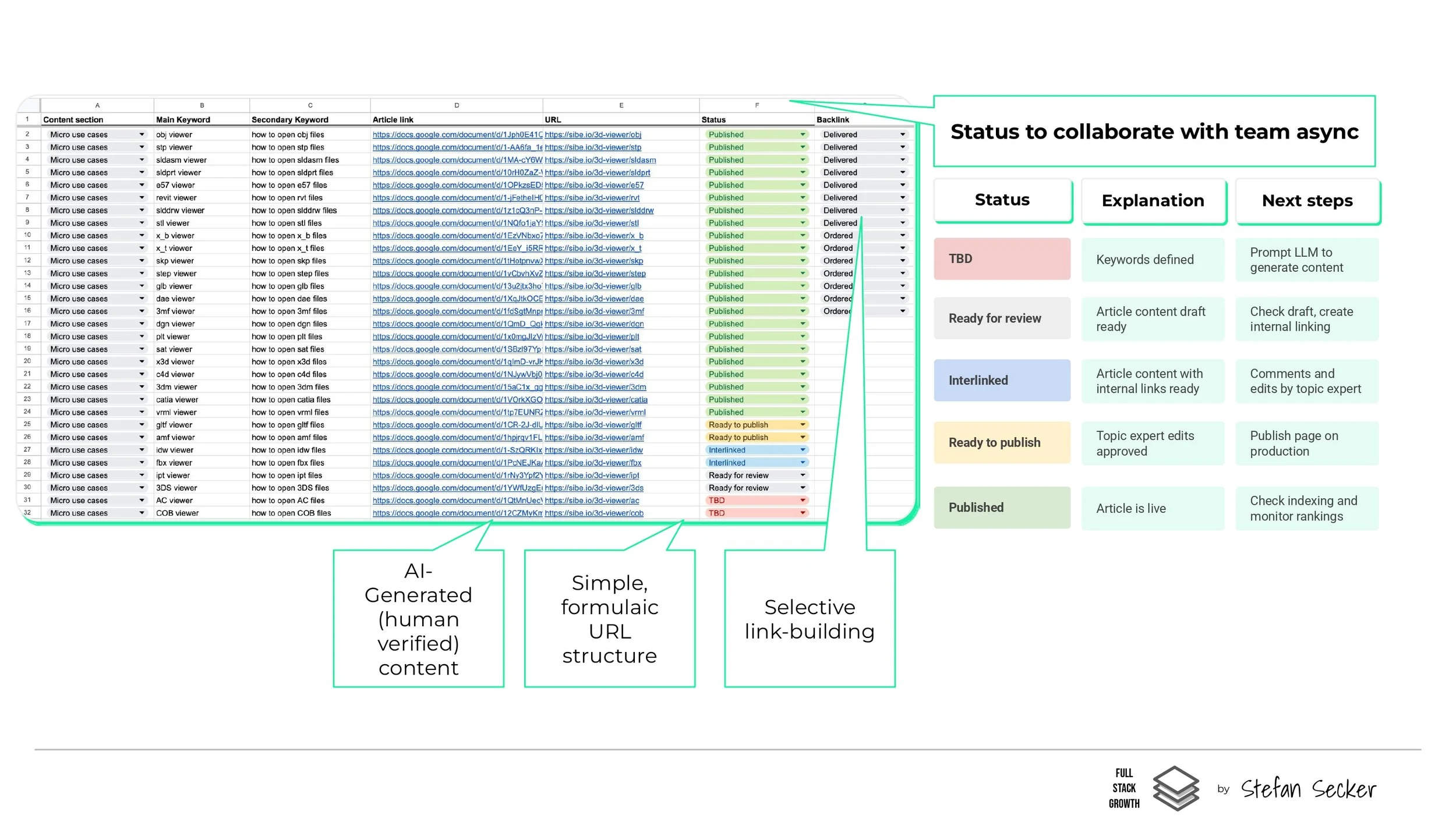The width and height of the screenshot is (1456, 819).
Task: Select column A header
Action: click(97, 105)
